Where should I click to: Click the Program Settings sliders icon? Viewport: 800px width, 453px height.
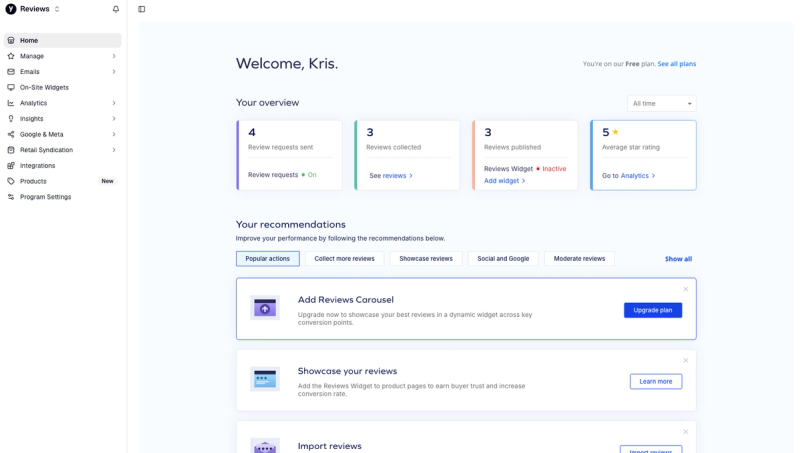[x=11, y=197]
